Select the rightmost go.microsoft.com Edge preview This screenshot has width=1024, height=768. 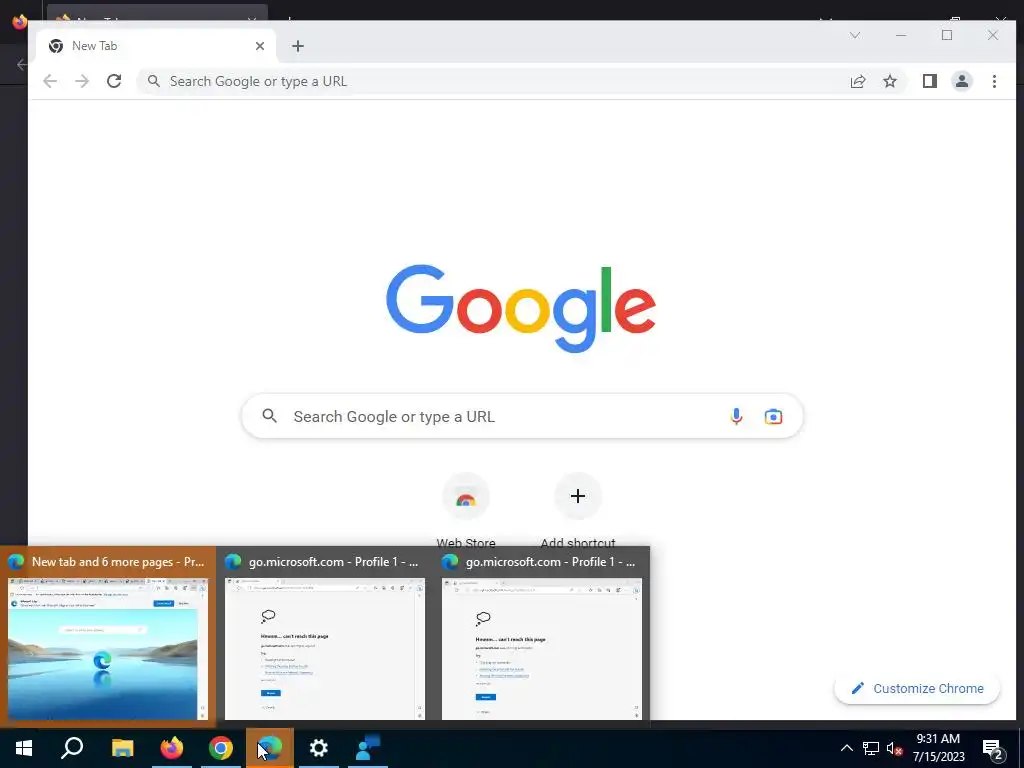(x=541, y=636)
